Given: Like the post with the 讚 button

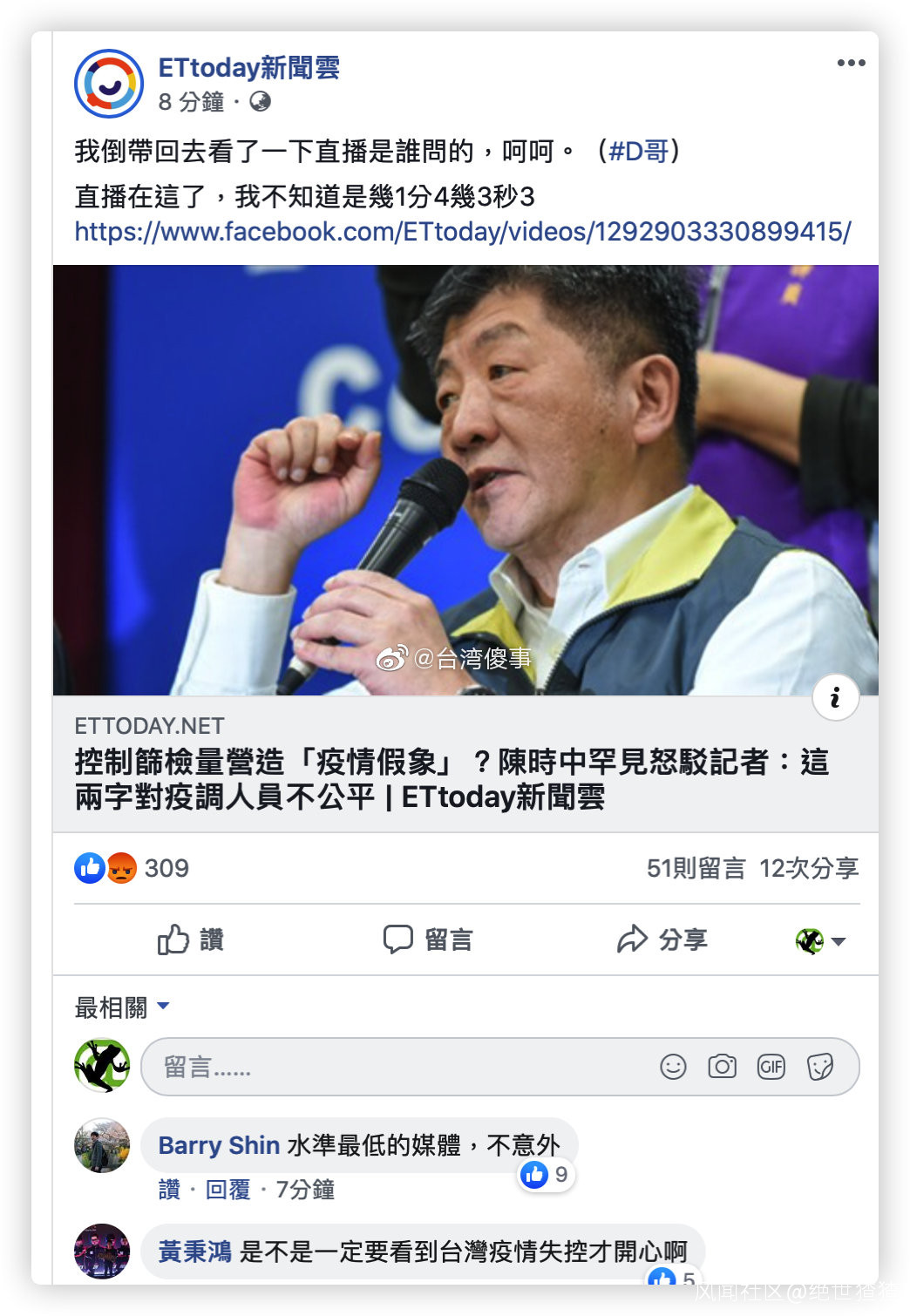Looking at the screenshot, I should click(191, 940).
